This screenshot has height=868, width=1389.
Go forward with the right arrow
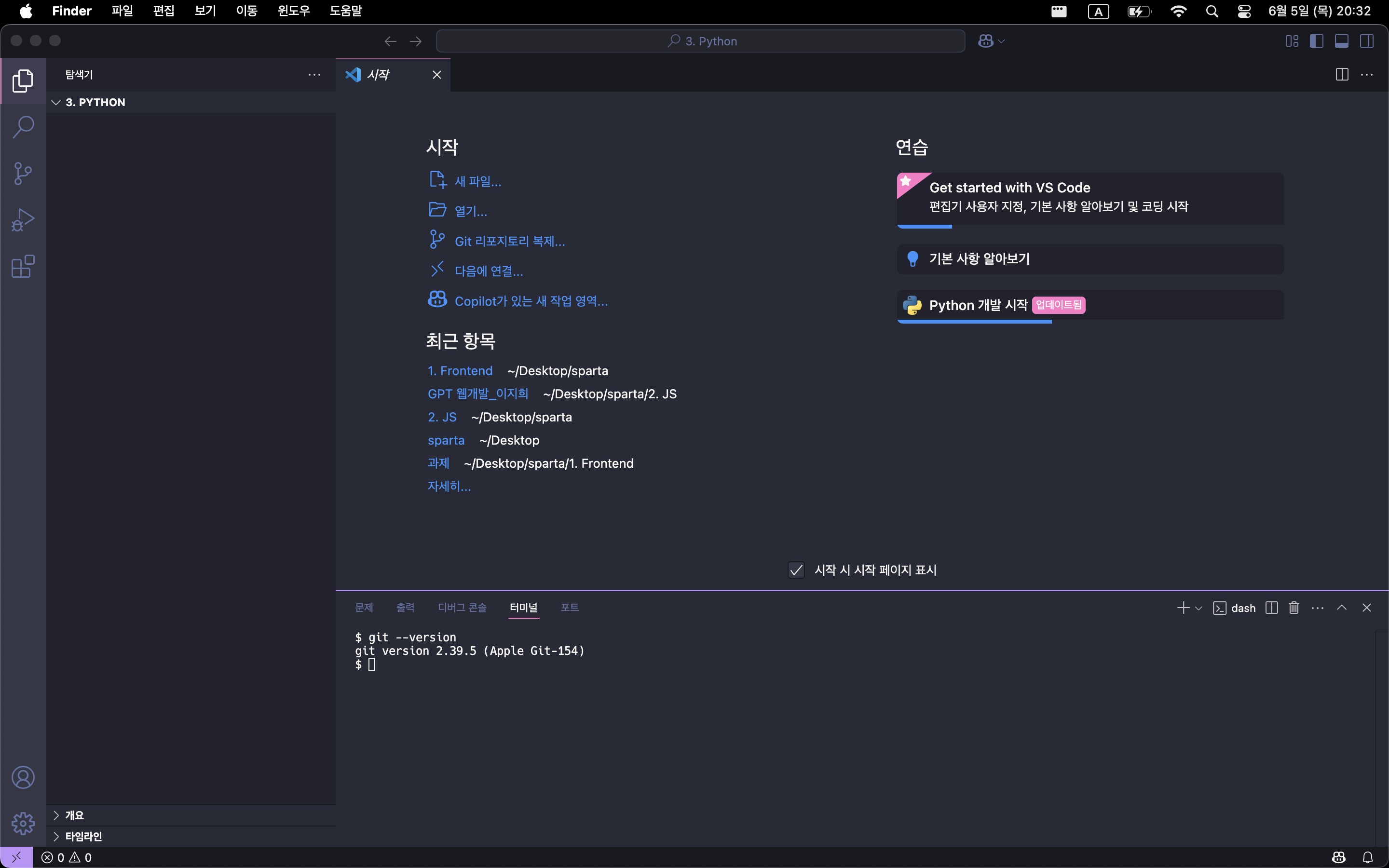point(416,41)
